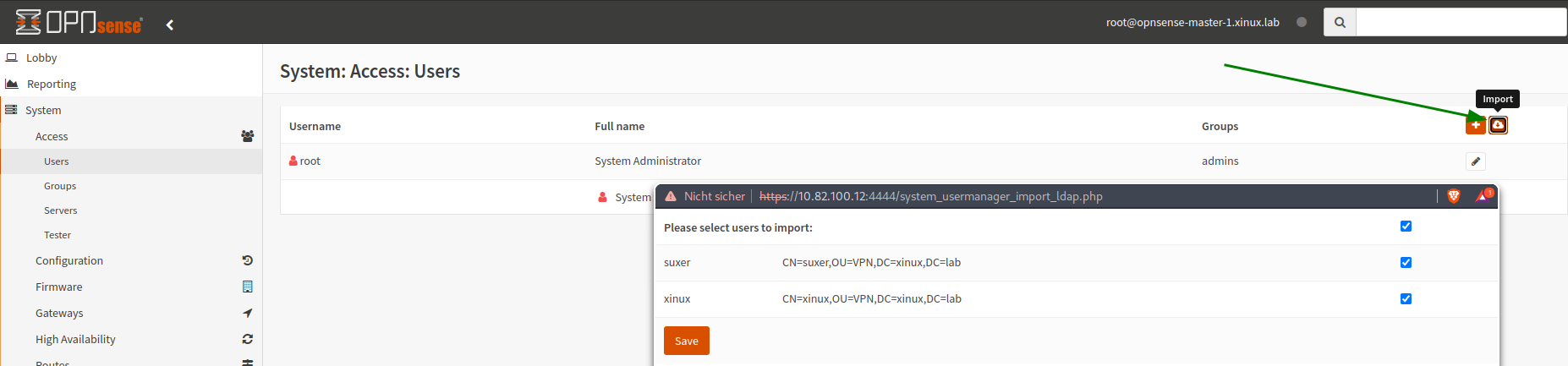This screenshot has height=366, width=1568.
Task: Expand the Gateways submenu
Action: pos(59,314)
